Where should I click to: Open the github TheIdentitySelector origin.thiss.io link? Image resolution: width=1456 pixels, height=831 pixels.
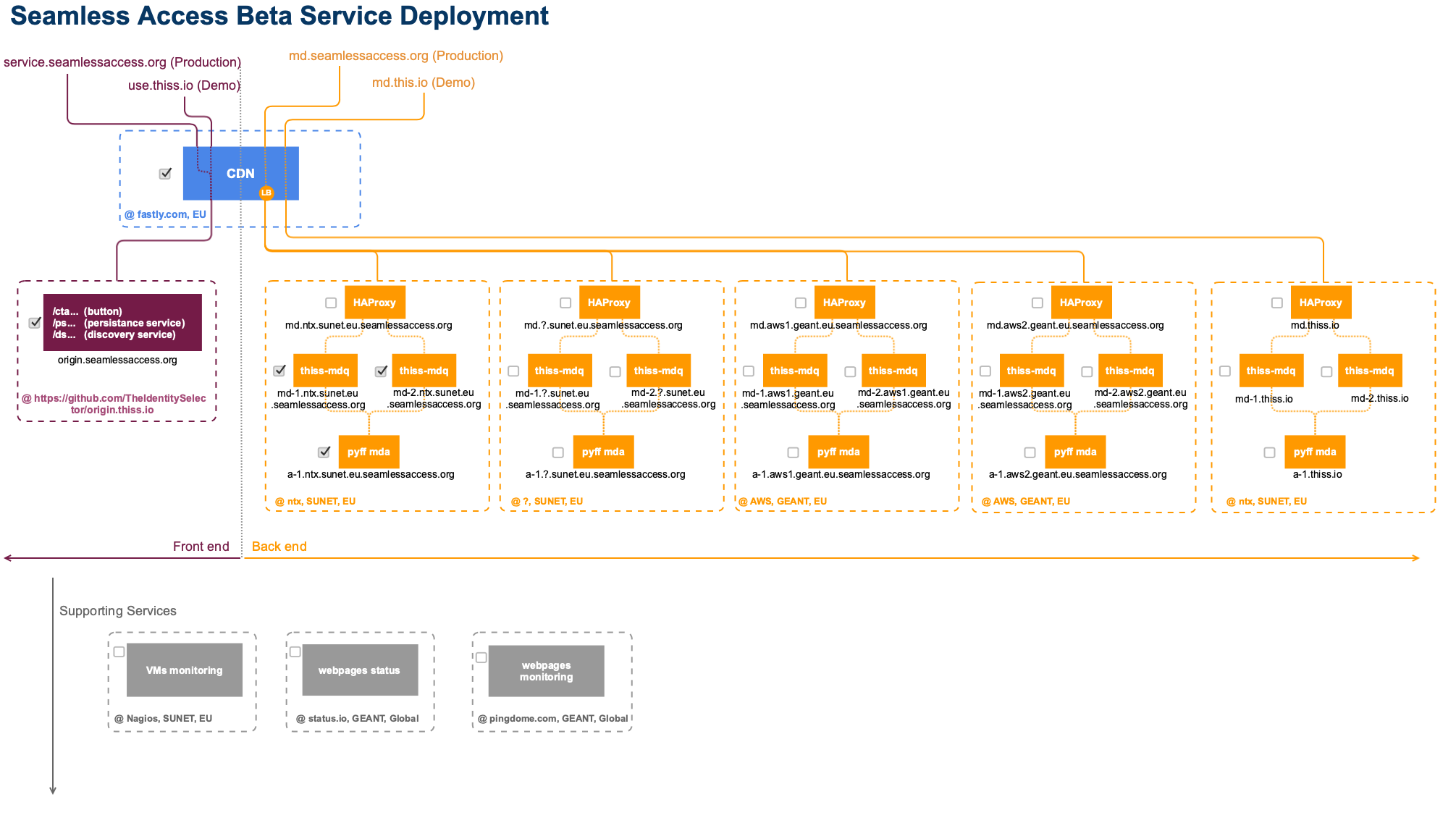(x=114, y=404)
